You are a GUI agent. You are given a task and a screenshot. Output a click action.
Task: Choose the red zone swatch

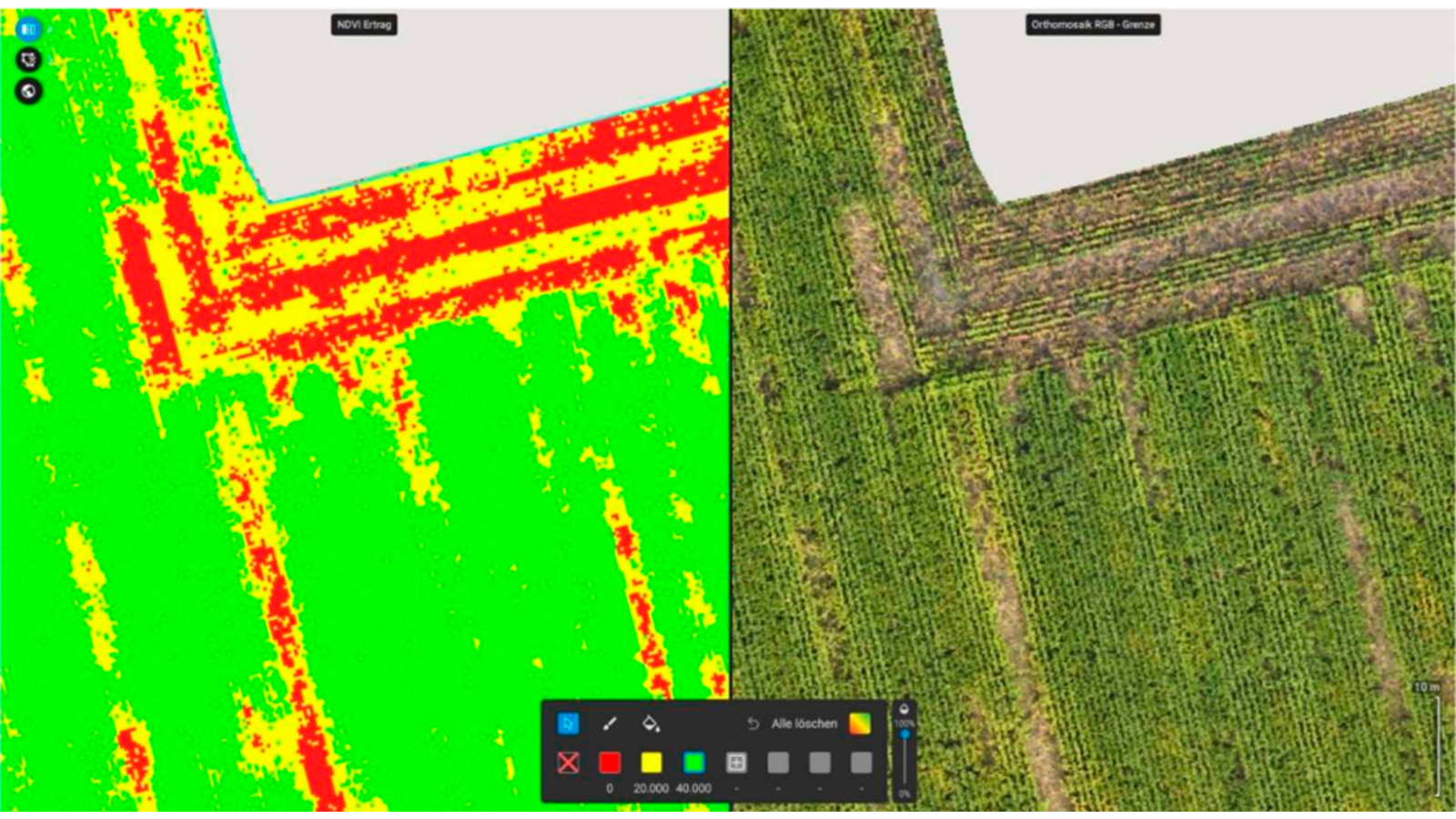(x=610, y=763)
